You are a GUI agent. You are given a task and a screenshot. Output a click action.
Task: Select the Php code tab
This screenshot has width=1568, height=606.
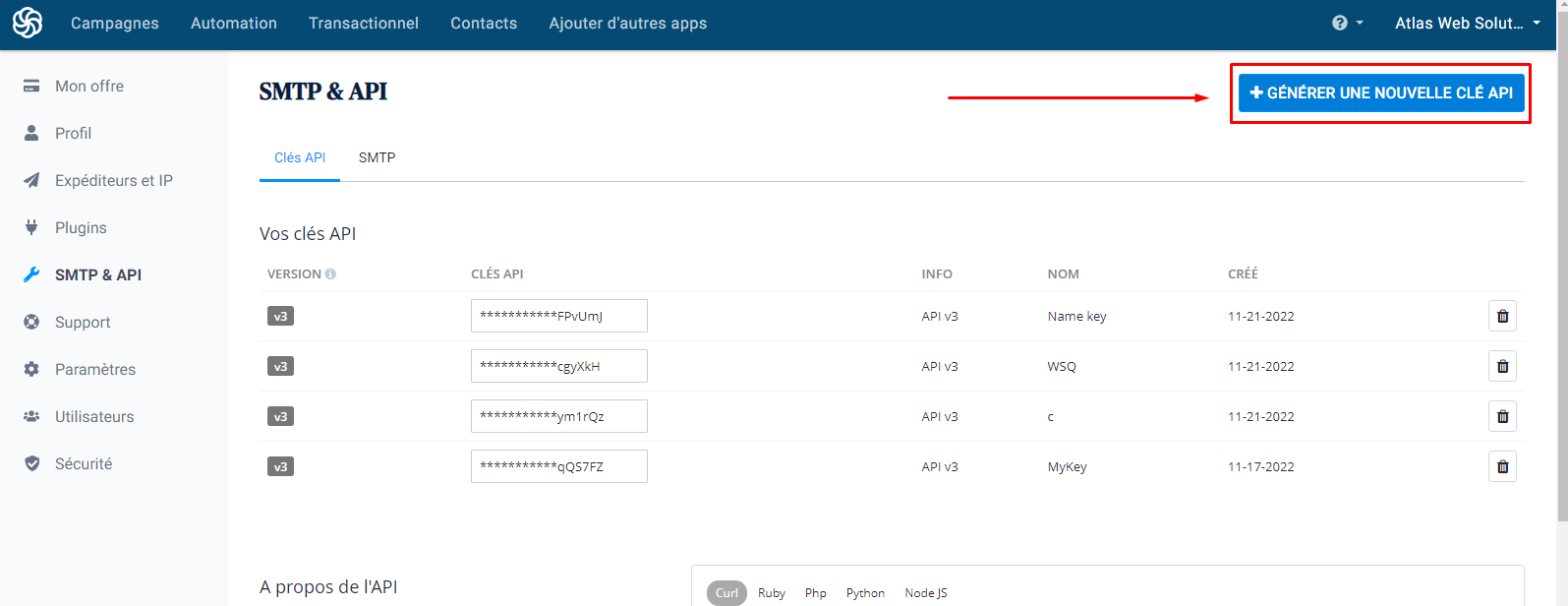coord(816,592)
